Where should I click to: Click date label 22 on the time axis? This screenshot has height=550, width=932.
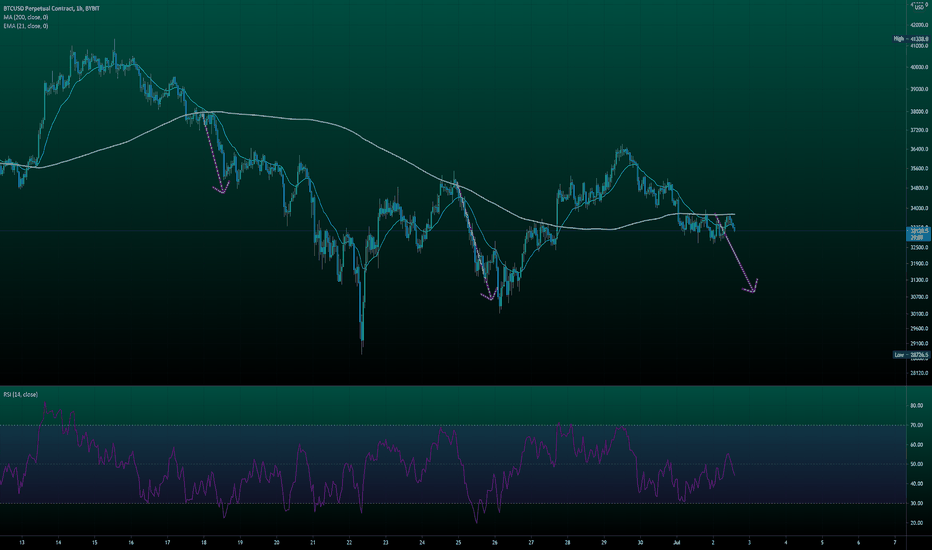click(x=349, y=542)
